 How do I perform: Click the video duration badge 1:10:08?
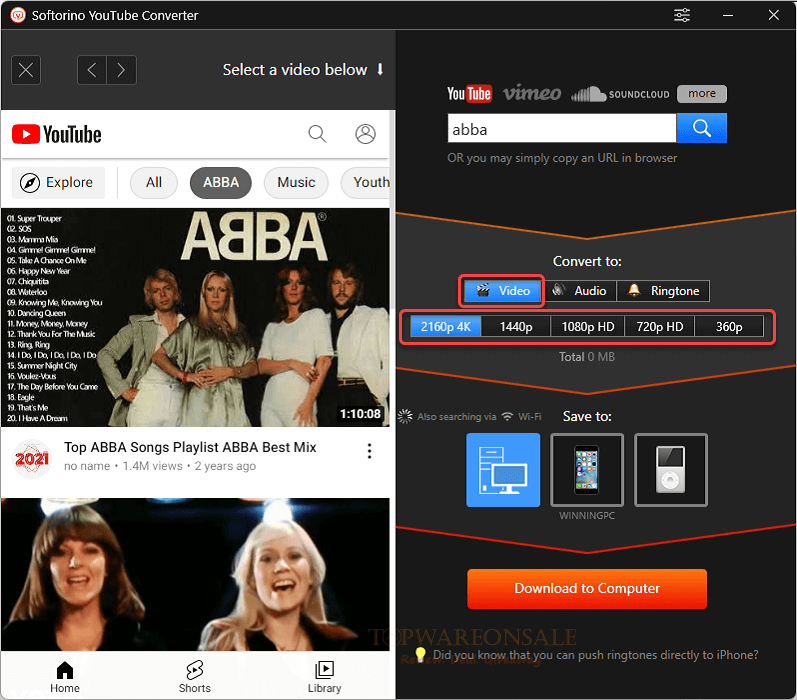coord(360,414)
